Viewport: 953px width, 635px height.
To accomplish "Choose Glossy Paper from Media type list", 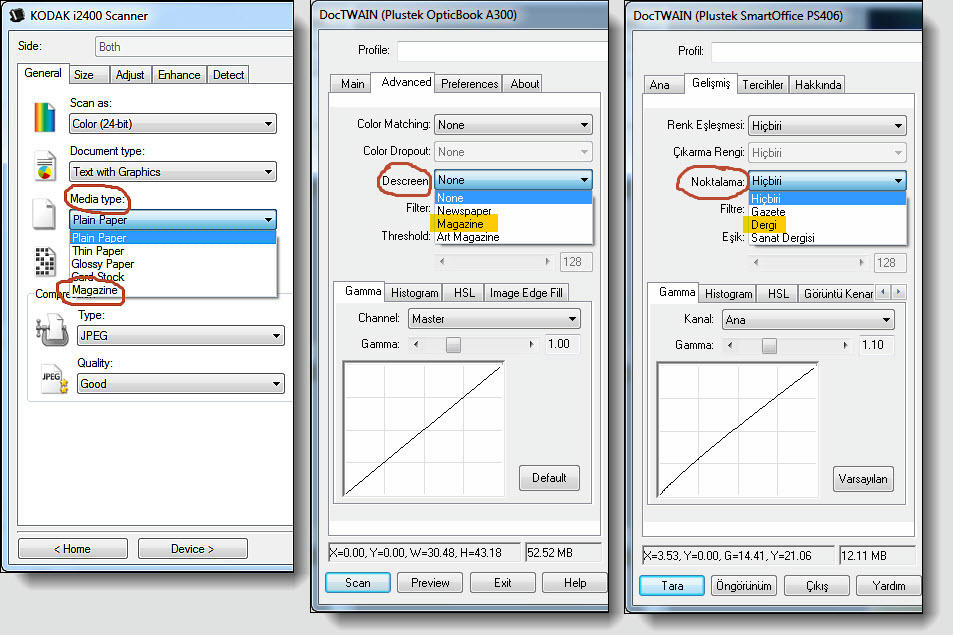I will point(103,264).
